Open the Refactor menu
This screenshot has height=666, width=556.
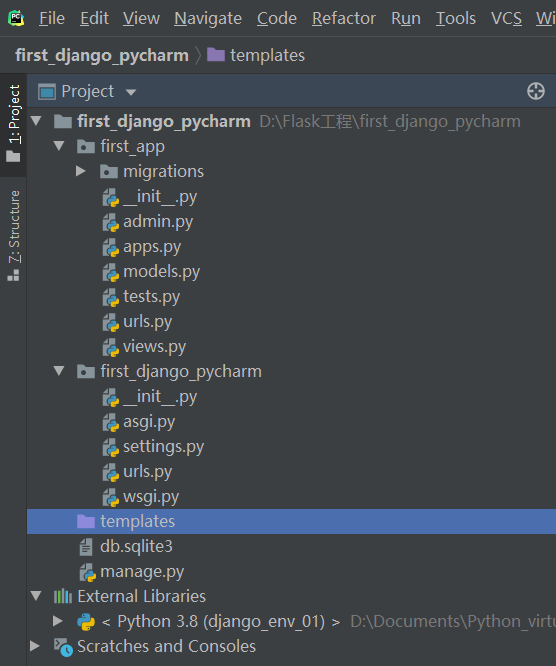tap(344, 18)
